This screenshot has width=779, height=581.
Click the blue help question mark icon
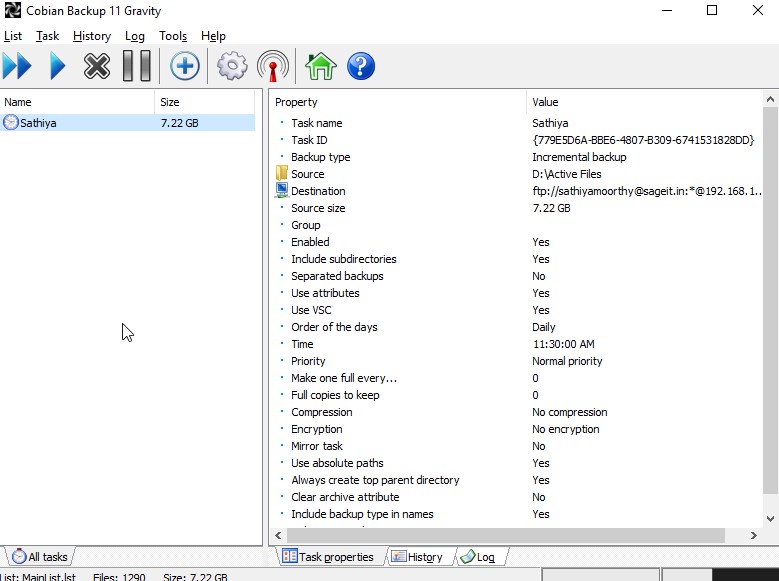[x=360, y=67]
